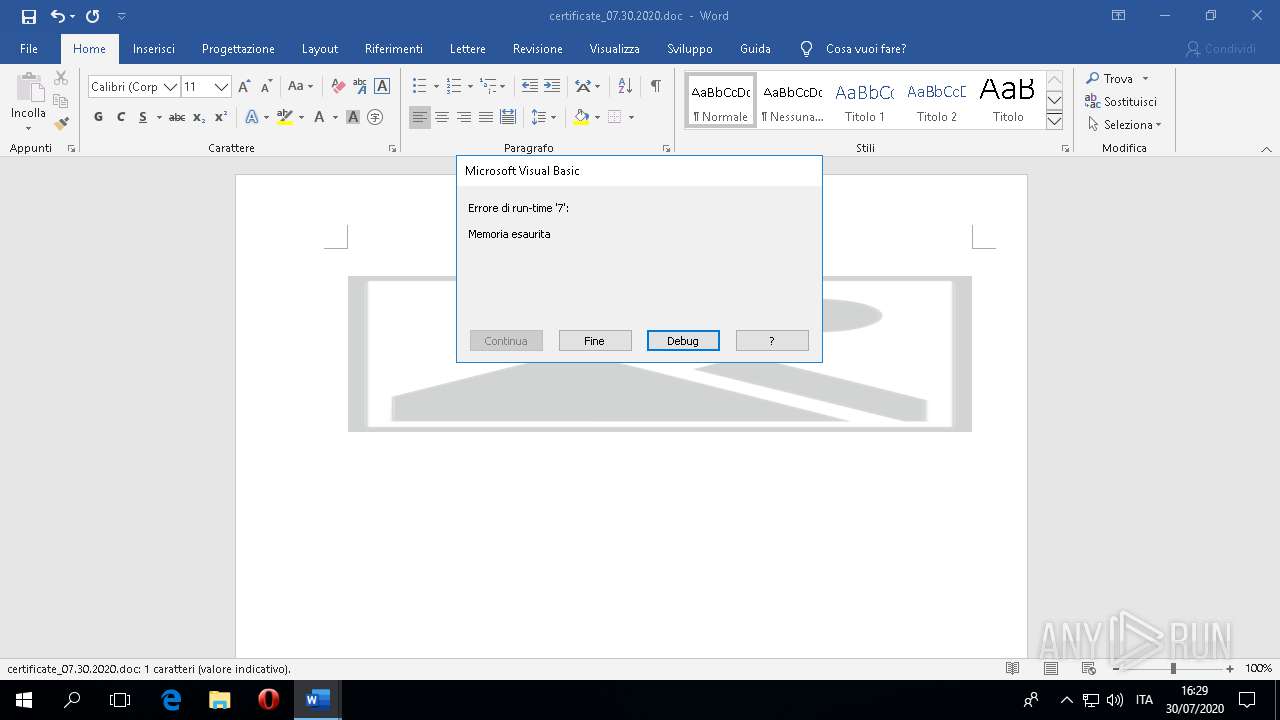Open Read Mode view in the status bar
This screenshot has width=1280, height=720.
coord(1012,668)
